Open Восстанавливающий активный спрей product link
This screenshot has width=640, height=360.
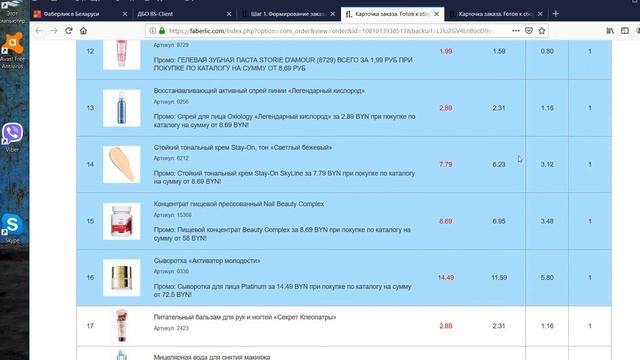(259, 91)
